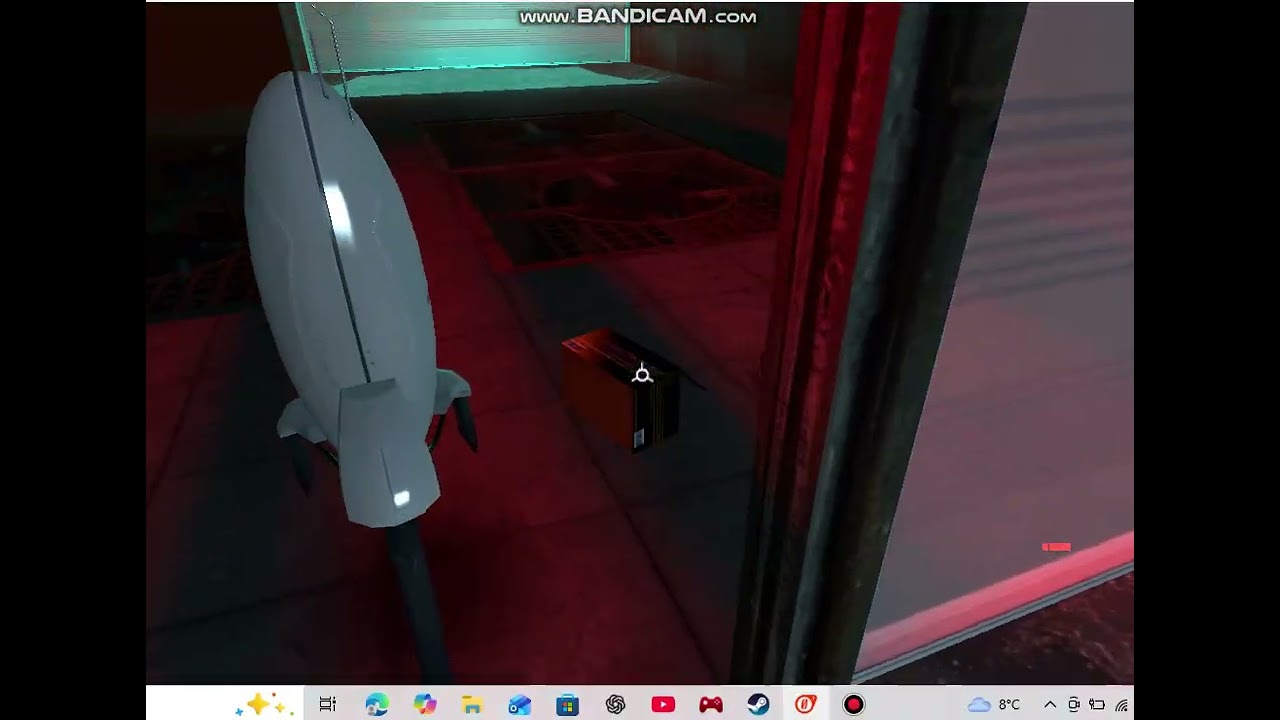1280x720 pixels.
Task: Launch Microsoft Edge from the taskbar
Action: pyautogui.click(x=376, y=705)
